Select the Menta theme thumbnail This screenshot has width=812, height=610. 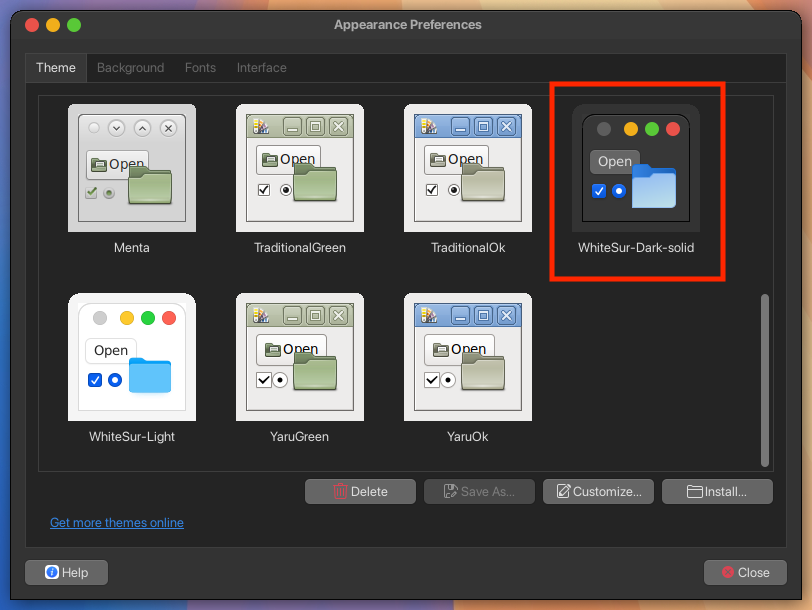pos(132,168)
